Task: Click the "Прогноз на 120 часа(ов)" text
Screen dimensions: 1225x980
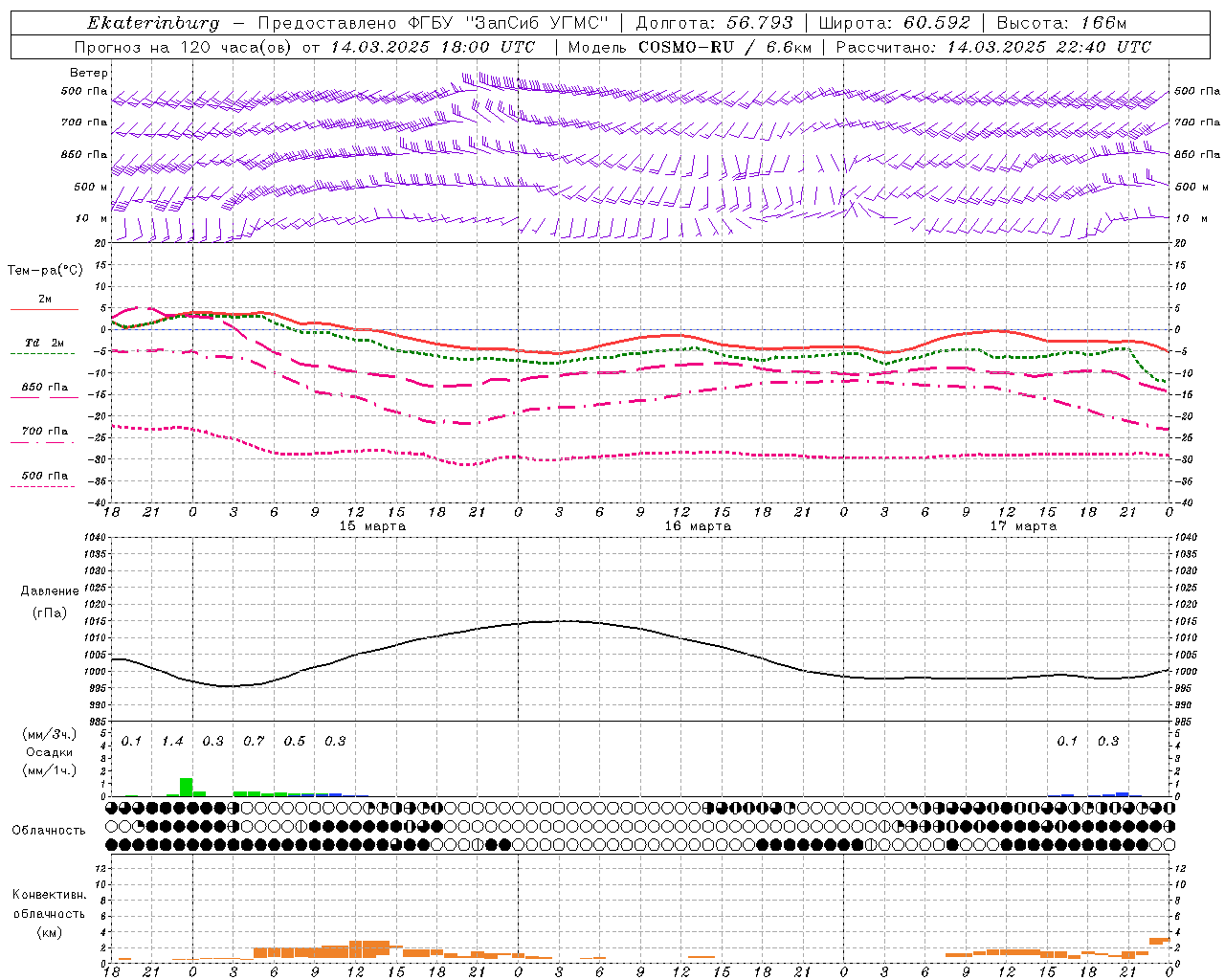Action: (x=184, y=47)
